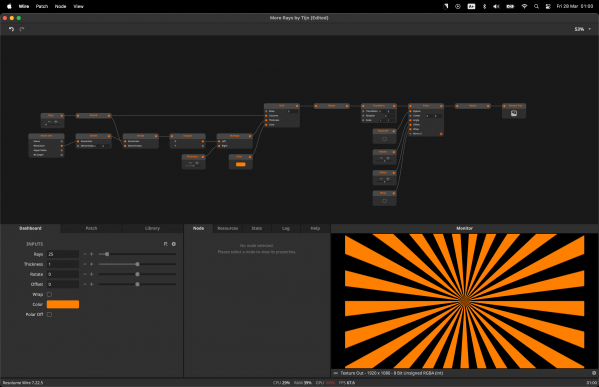The height and width of the screenshot is (387, 599).
Task: Increase Offset with the plus button
Action: [x=91, y=284]
